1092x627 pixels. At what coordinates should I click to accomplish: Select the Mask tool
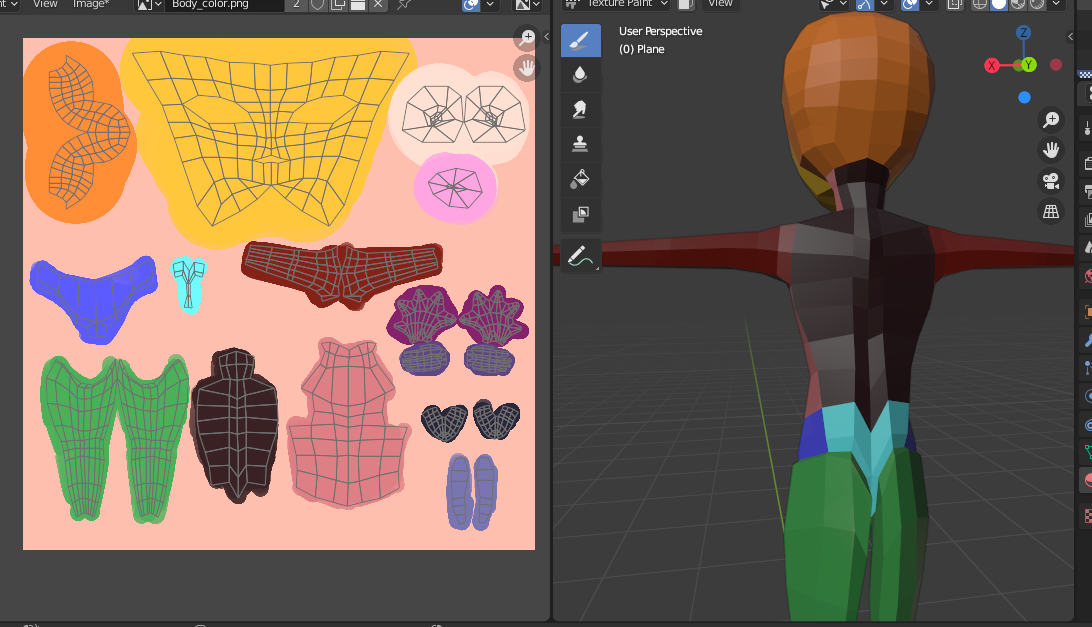[581, 214]
